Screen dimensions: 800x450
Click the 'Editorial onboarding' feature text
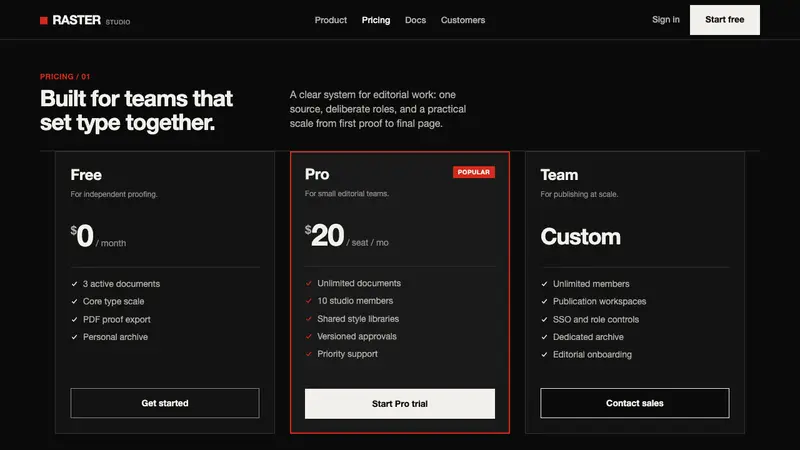592,355
